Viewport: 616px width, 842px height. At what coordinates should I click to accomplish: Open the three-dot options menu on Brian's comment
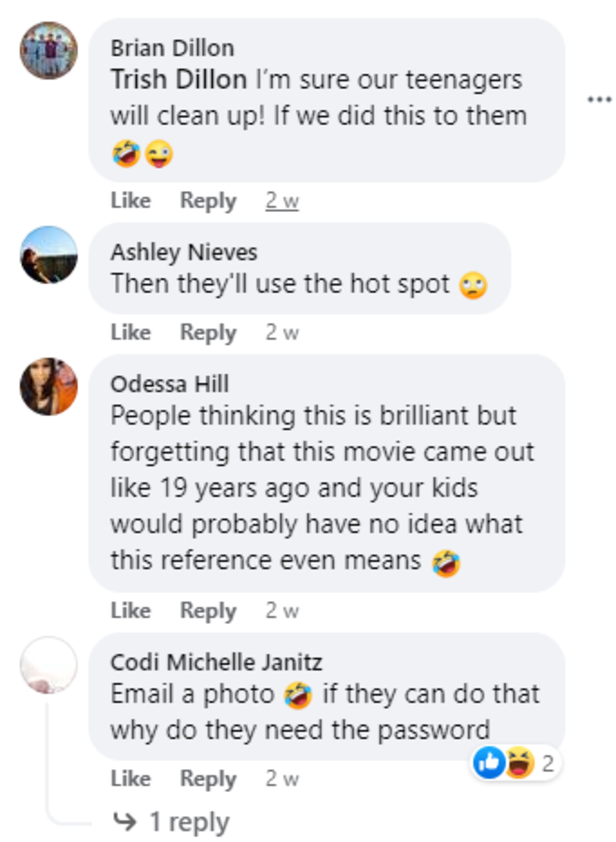pos(601,99)
